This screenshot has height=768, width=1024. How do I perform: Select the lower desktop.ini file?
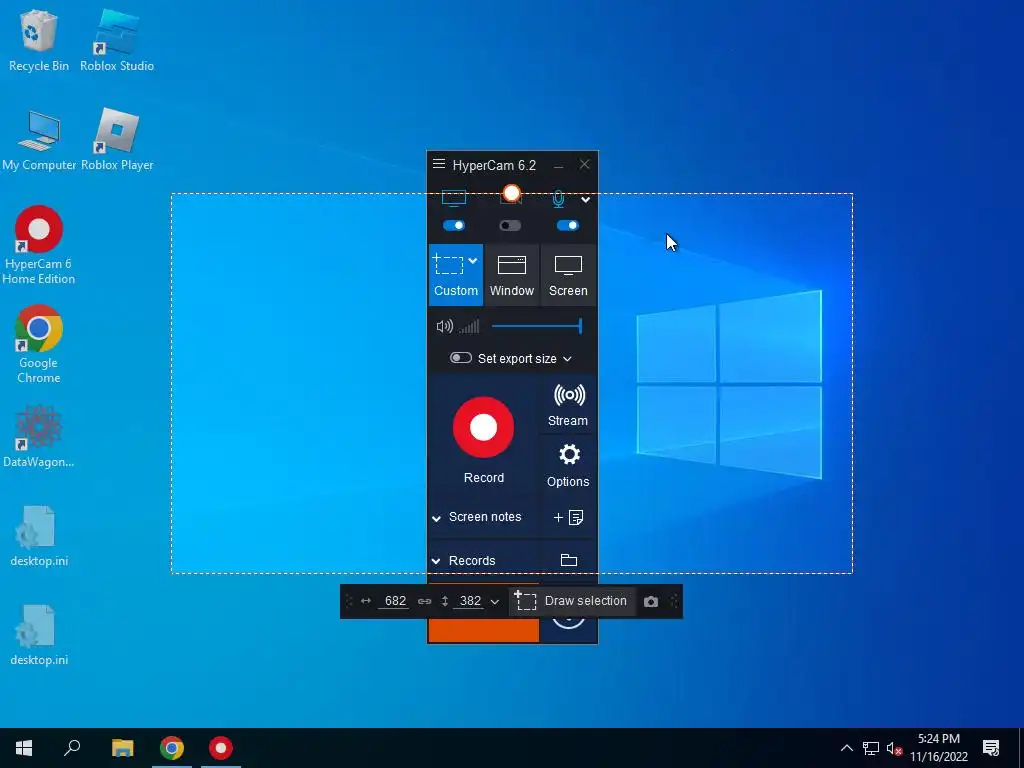coord(39,635)
